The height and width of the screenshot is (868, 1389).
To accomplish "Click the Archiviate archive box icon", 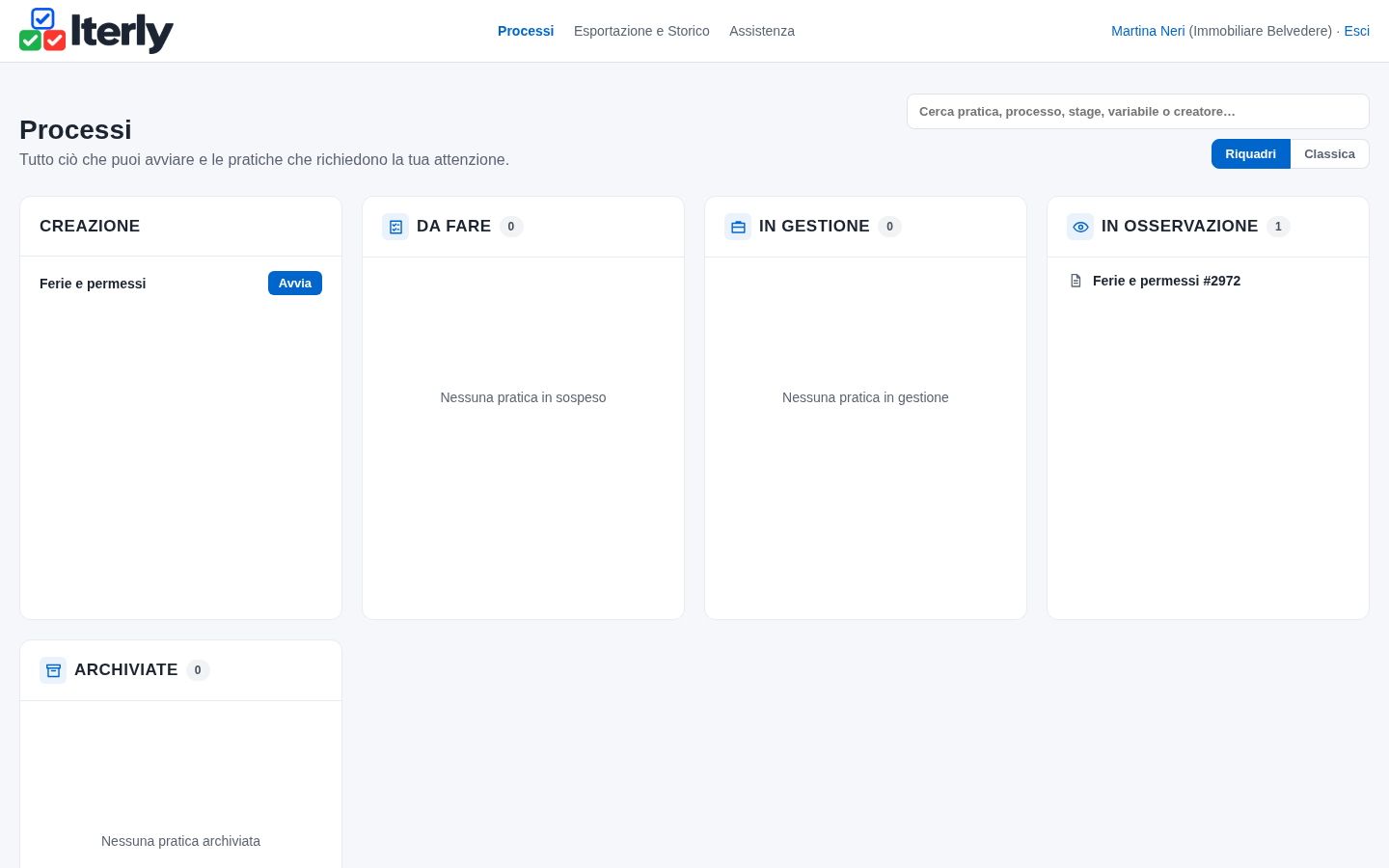I will (x=53, y=670).
